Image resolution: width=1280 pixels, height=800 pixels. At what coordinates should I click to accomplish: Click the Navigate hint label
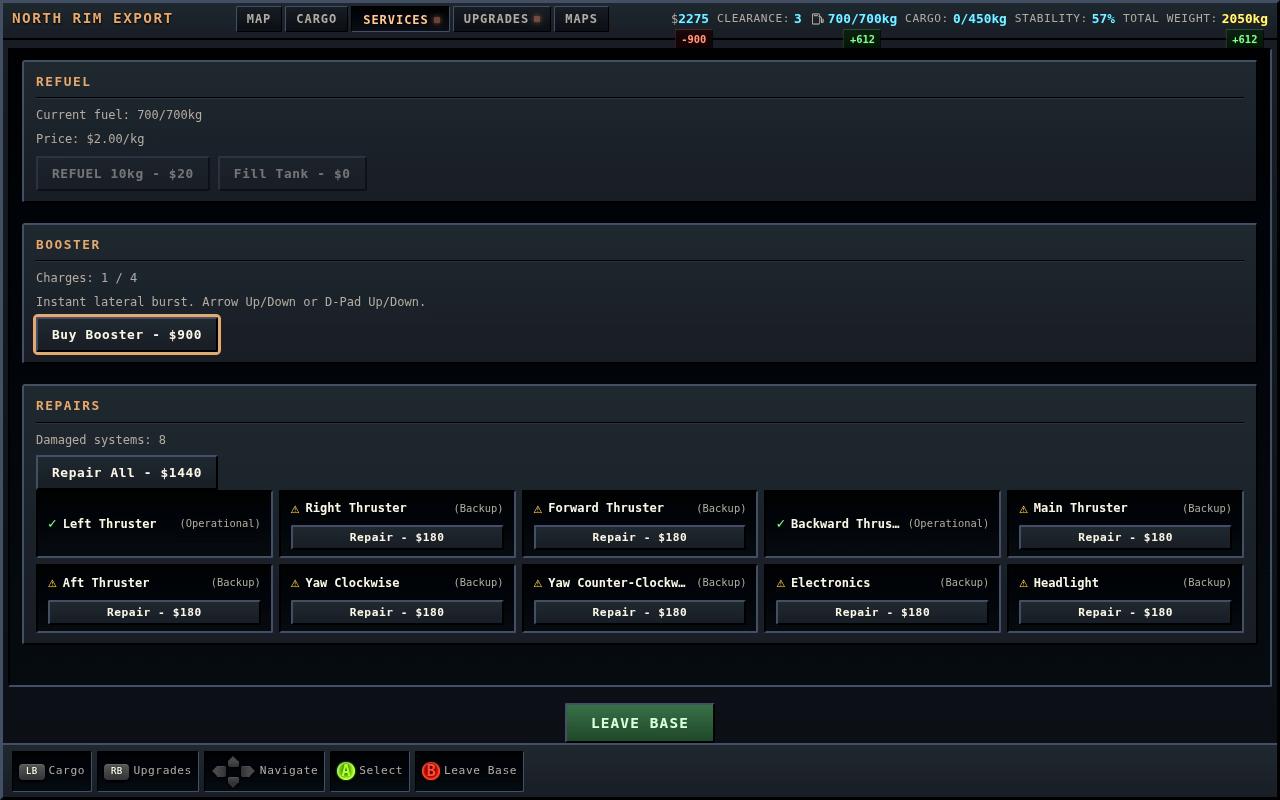(x=288, y=771)
